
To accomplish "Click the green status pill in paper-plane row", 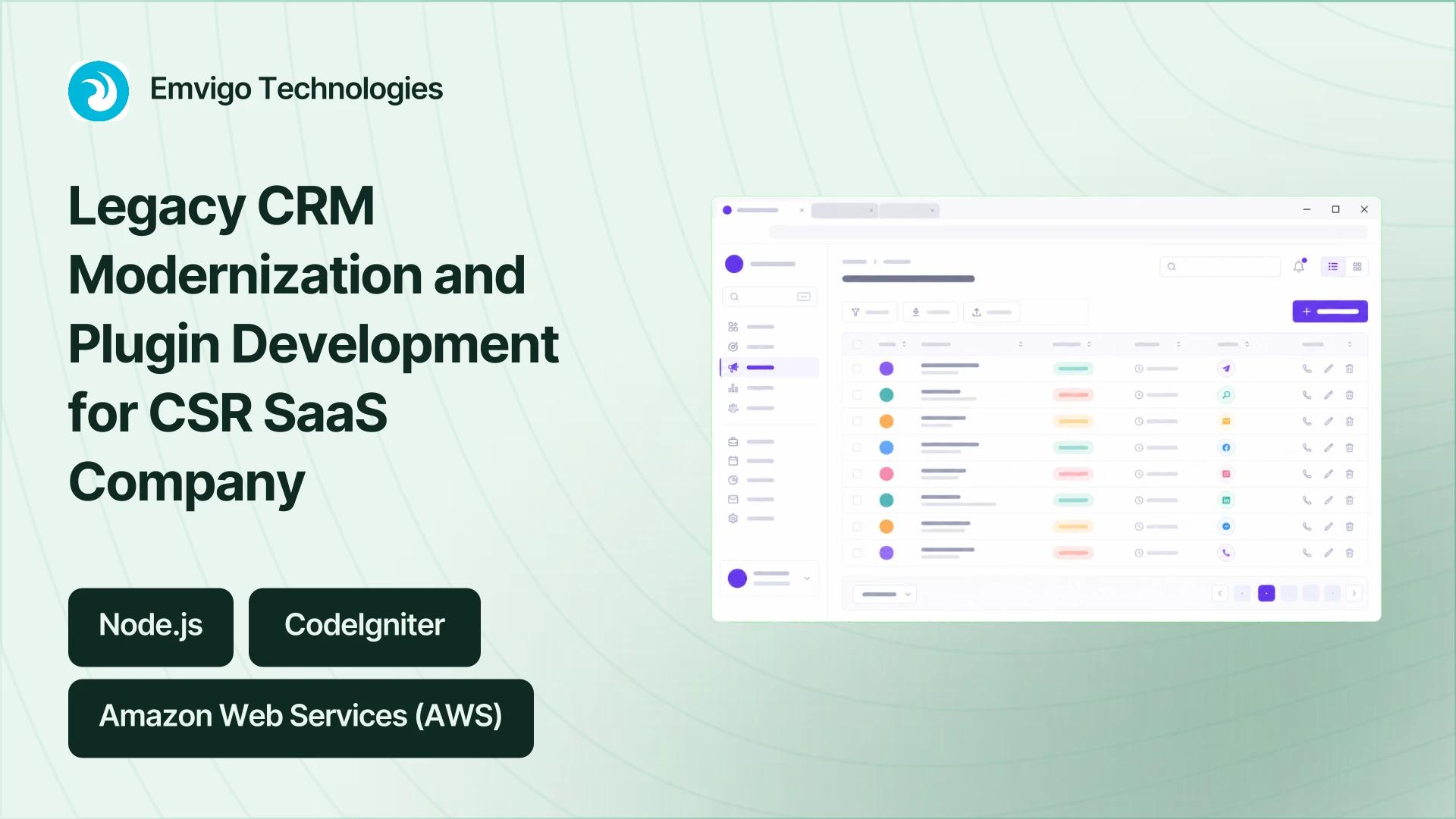I will click(x=1073, y=369).
